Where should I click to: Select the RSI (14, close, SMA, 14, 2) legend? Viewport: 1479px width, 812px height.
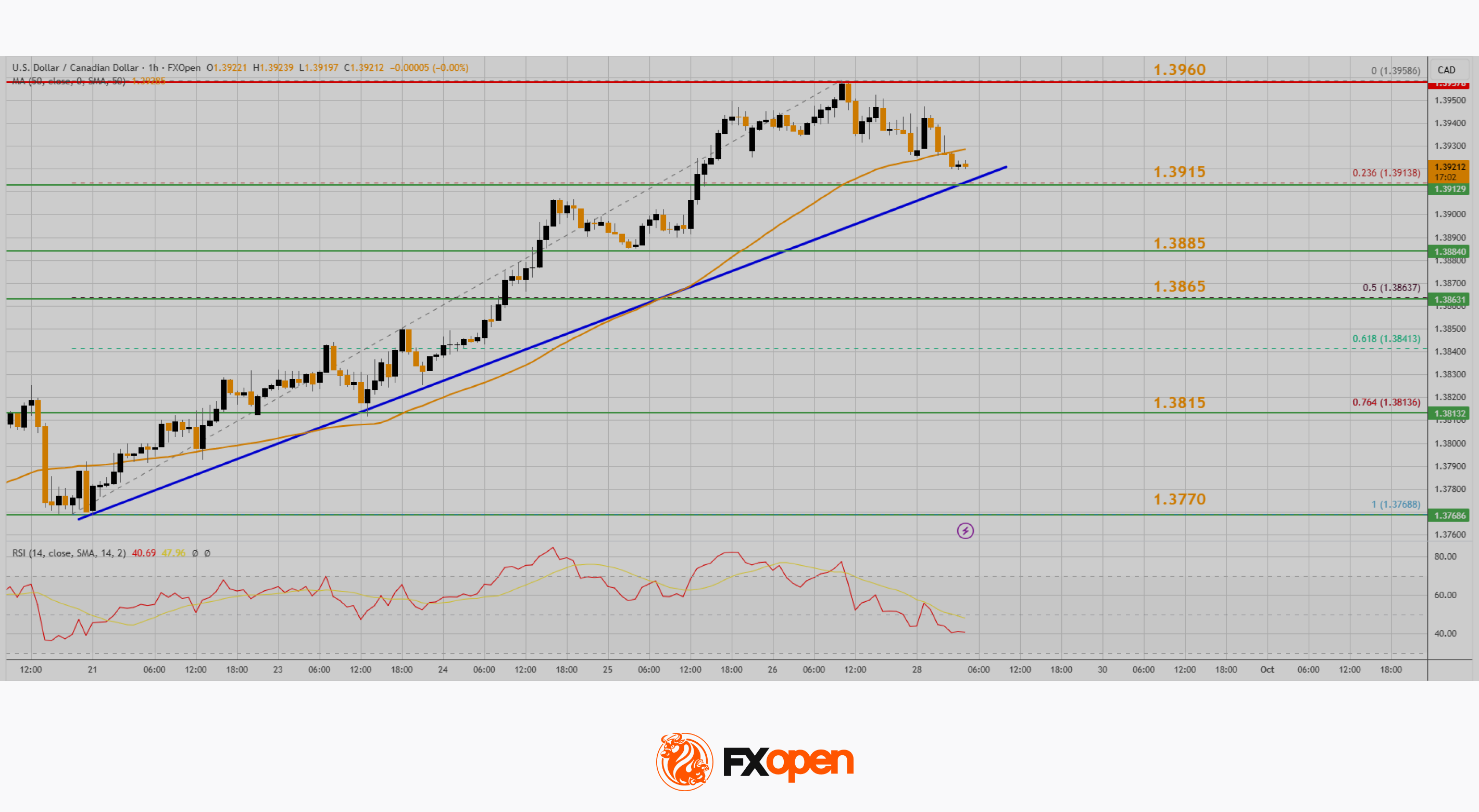point(69,553)
